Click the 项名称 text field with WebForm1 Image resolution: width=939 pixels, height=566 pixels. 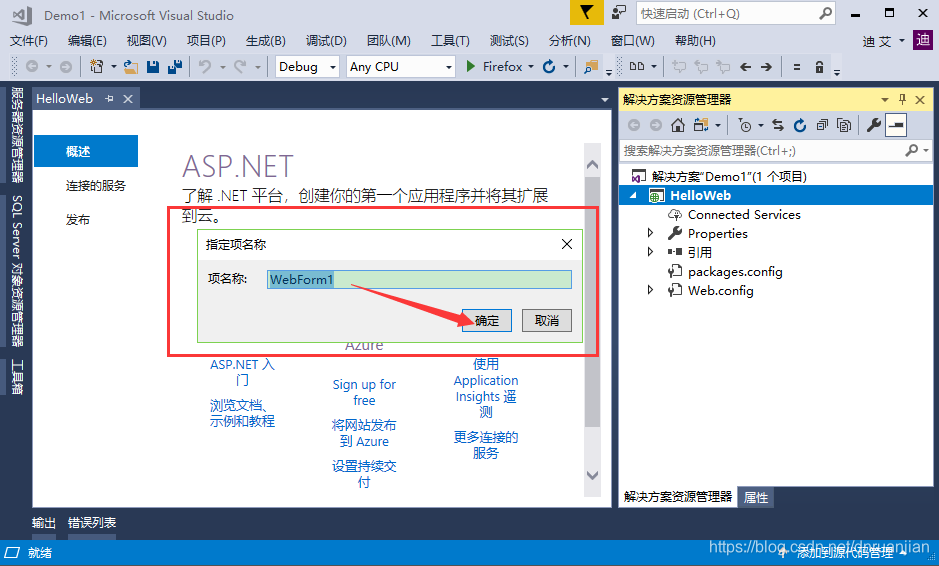419,279
